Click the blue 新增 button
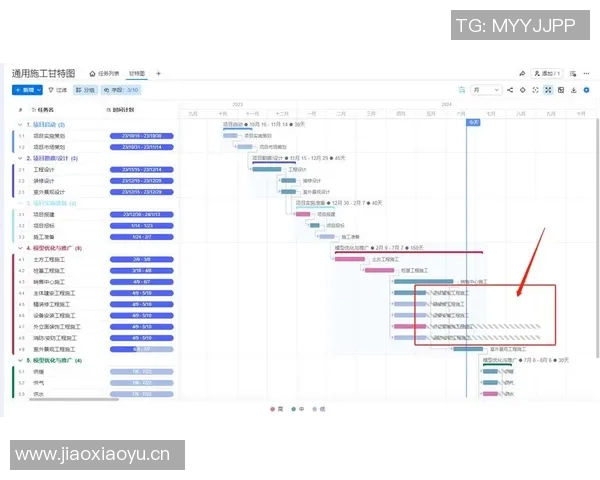600x480 pixels. pos(26,90)
